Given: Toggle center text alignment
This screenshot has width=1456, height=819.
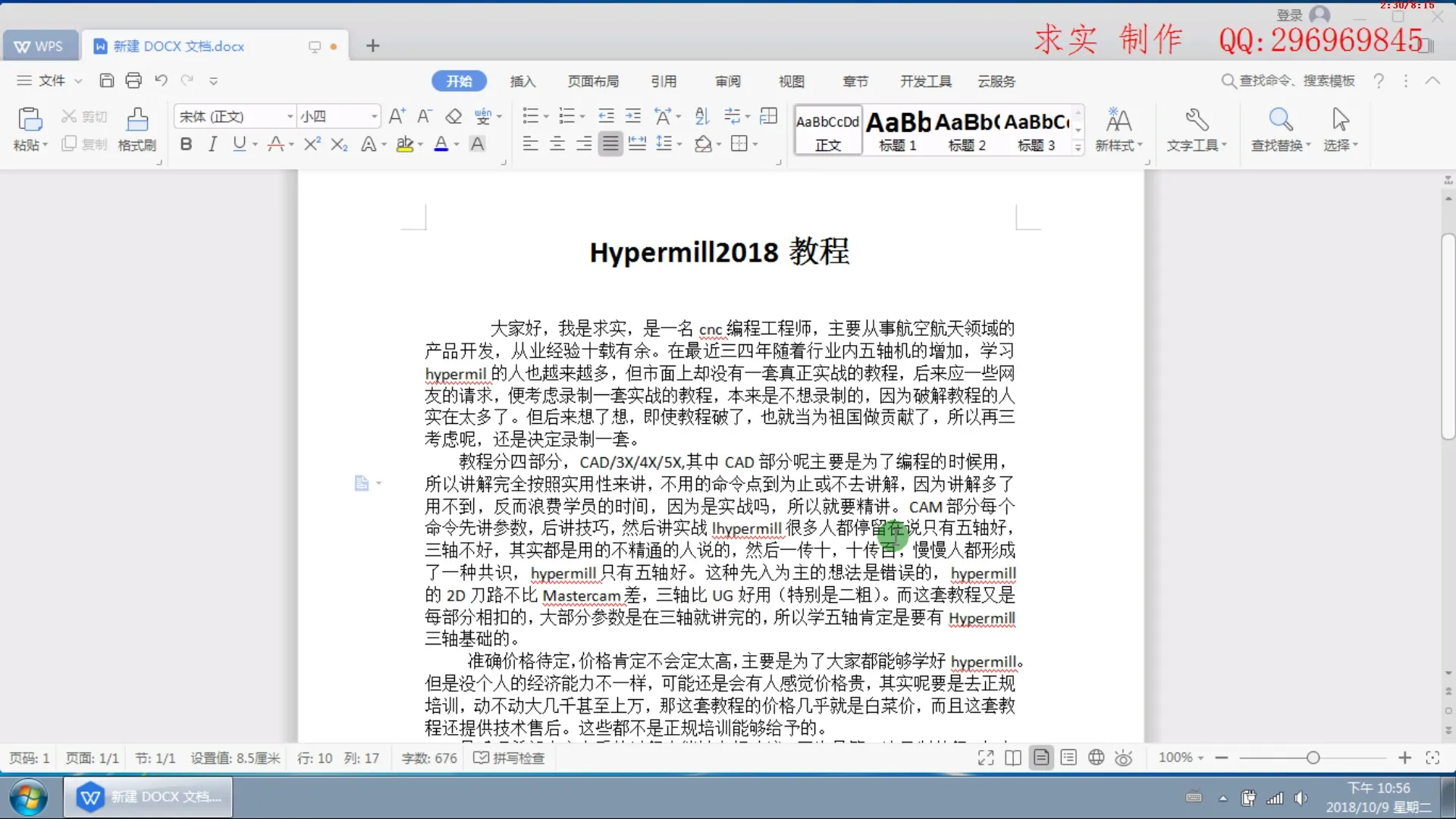Looking at the screenshot, I should (x=557, y=144).
